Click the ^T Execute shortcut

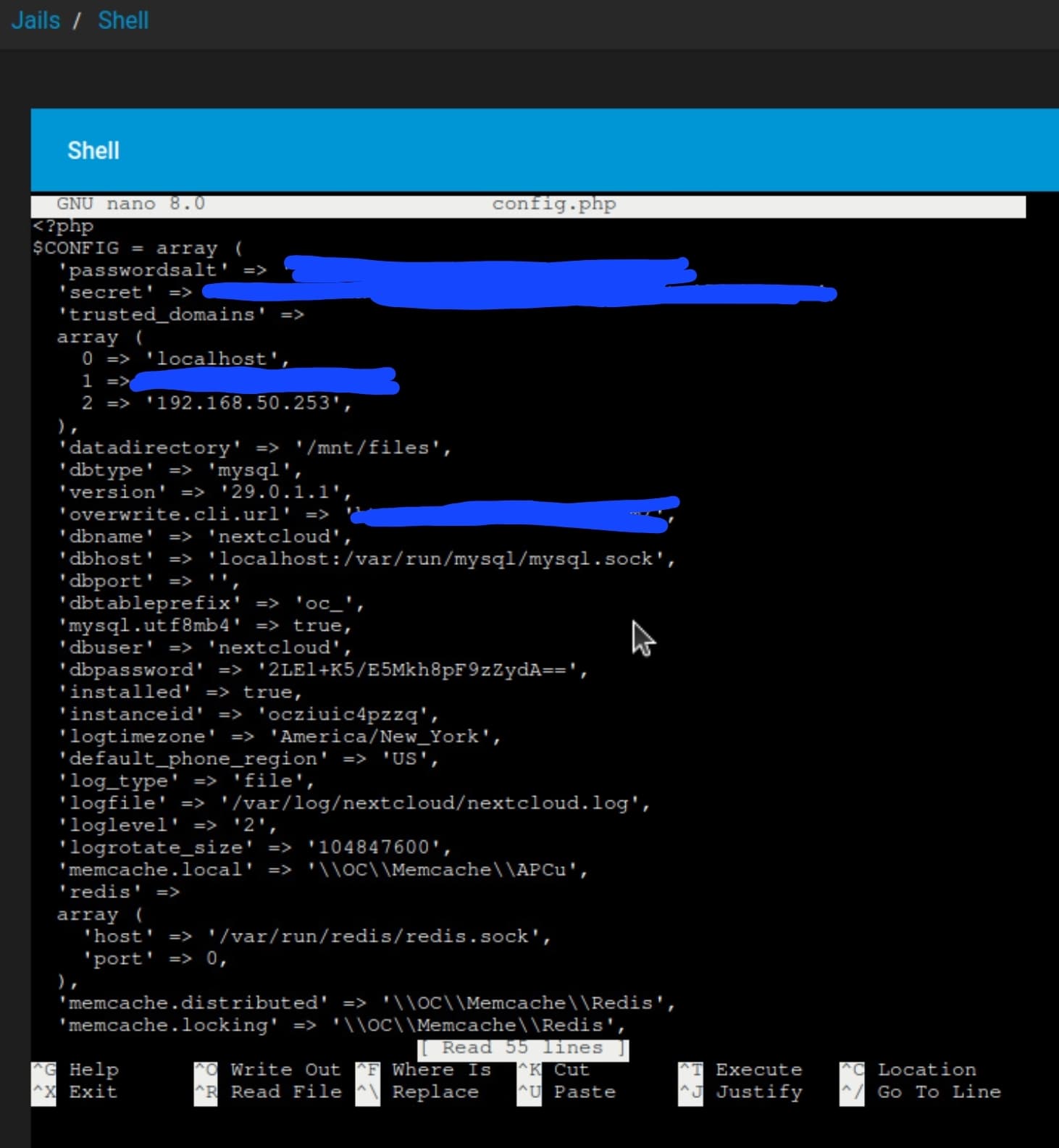pyautogui.click(x=740, y=1070)
